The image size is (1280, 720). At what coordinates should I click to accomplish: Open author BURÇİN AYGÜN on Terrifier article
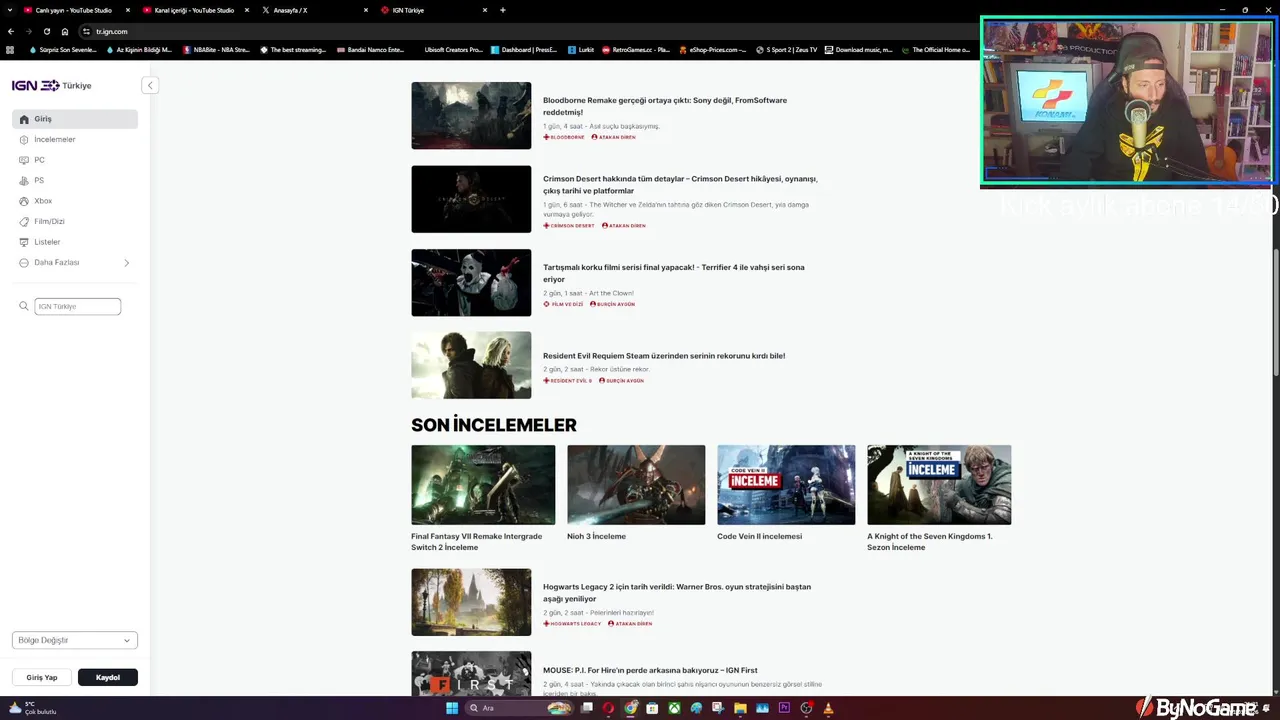(x=612, y=304)
